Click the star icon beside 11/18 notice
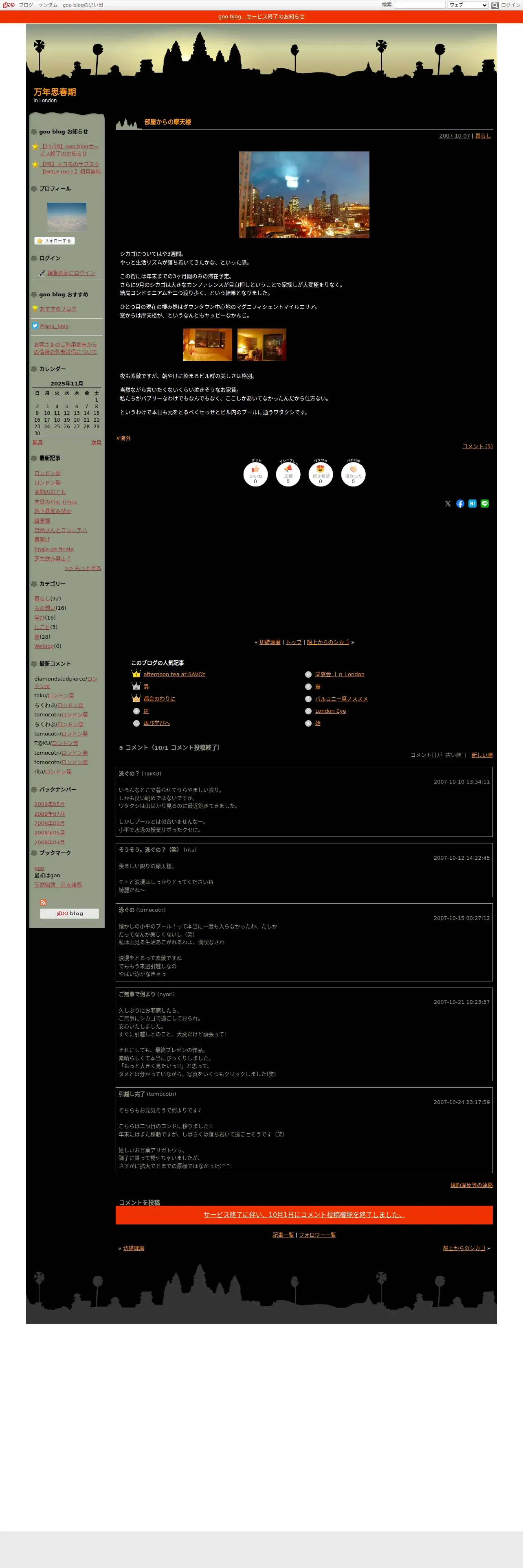 coord(35,146)
